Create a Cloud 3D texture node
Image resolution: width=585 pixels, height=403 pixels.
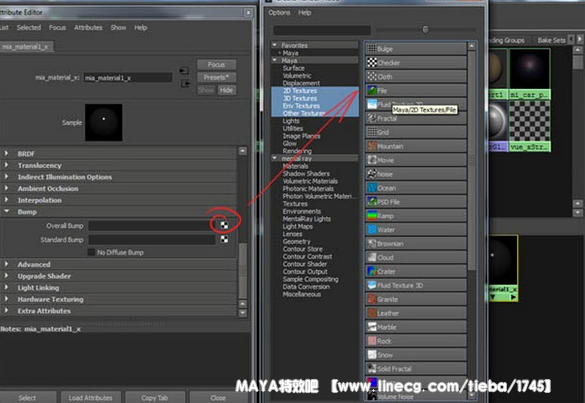[416, 257]
